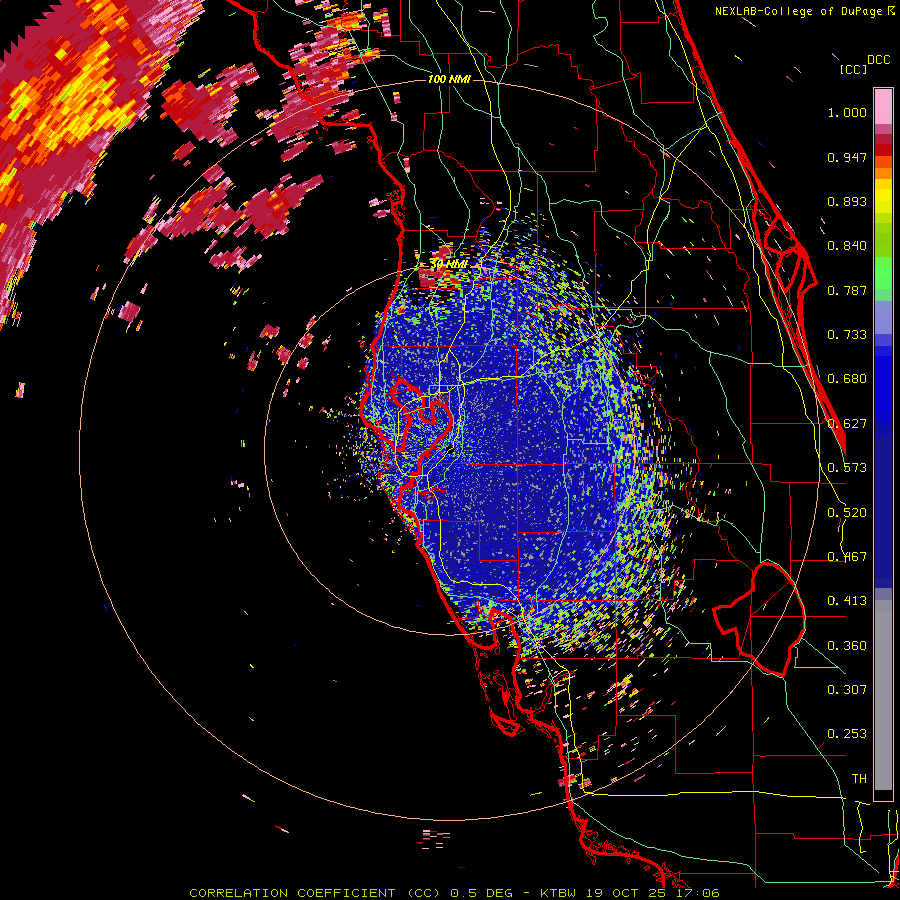Click the 17:06 timestamp in caption
Screen dimensions: 900x900
click(x=697, y=893)
